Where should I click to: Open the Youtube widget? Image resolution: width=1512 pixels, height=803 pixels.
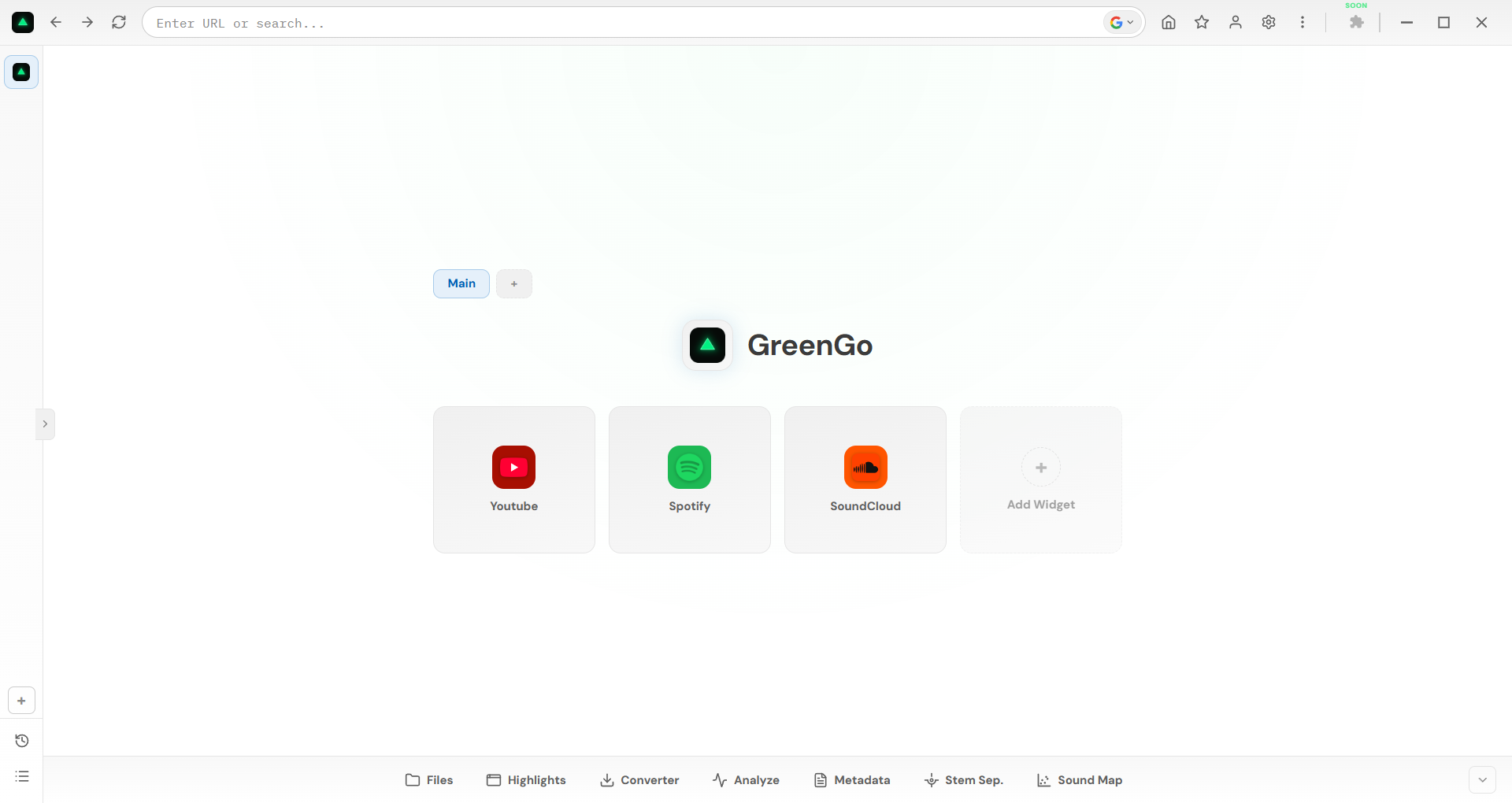pos(514,479)
